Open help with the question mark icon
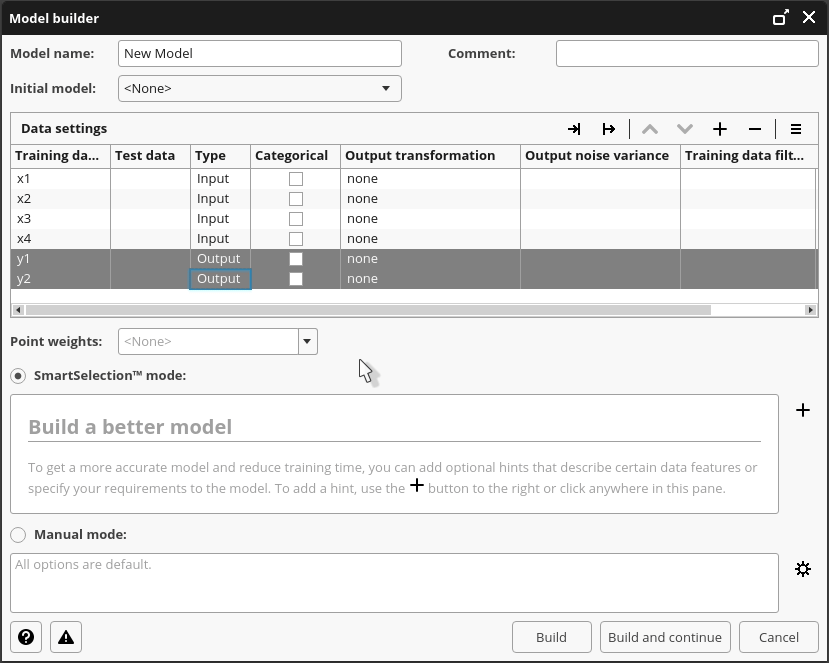This screenshot has width=829, height=663. coord(26,637)
